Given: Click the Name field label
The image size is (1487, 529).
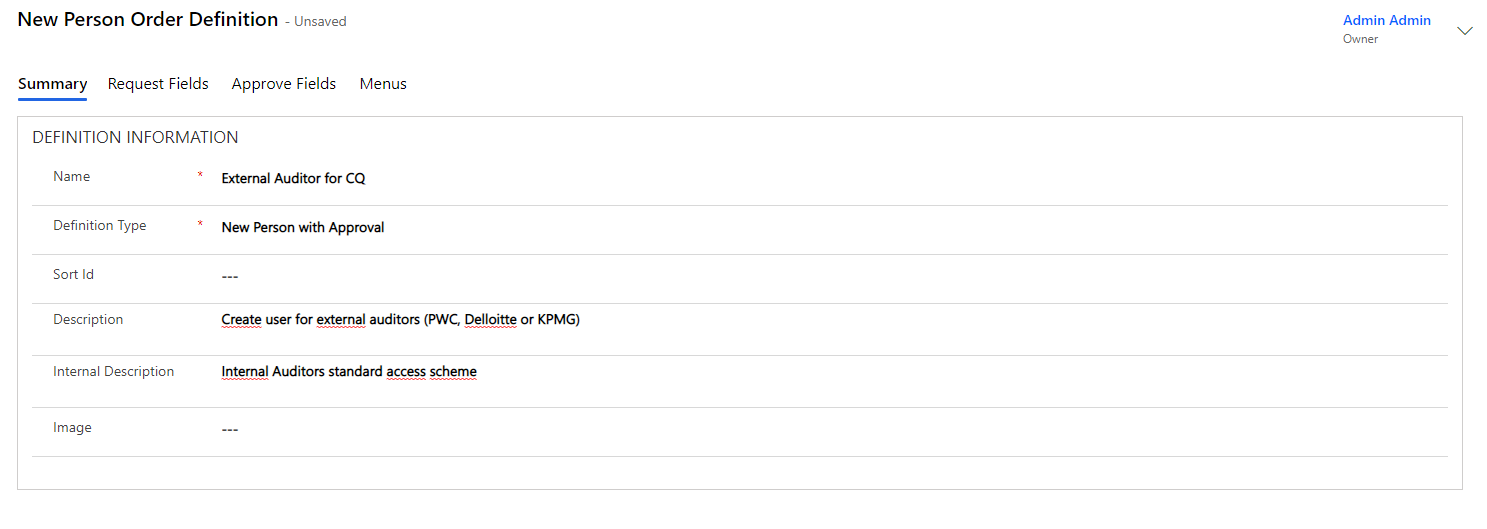Looking at the screenshot, I should 72,177.
